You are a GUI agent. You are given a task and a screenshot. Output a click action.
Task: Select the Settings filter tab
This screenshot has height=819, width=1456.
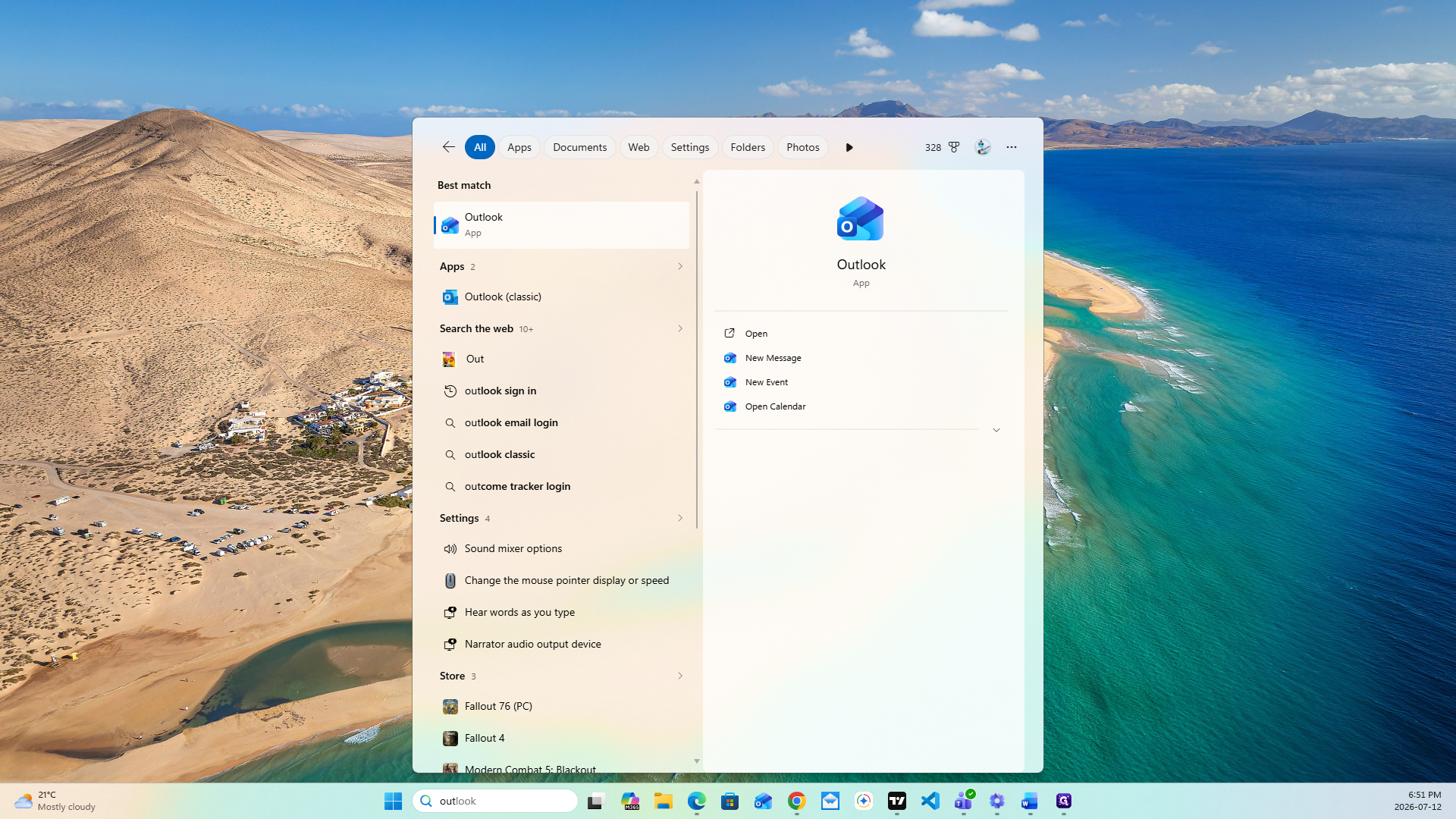coord(690,147)
